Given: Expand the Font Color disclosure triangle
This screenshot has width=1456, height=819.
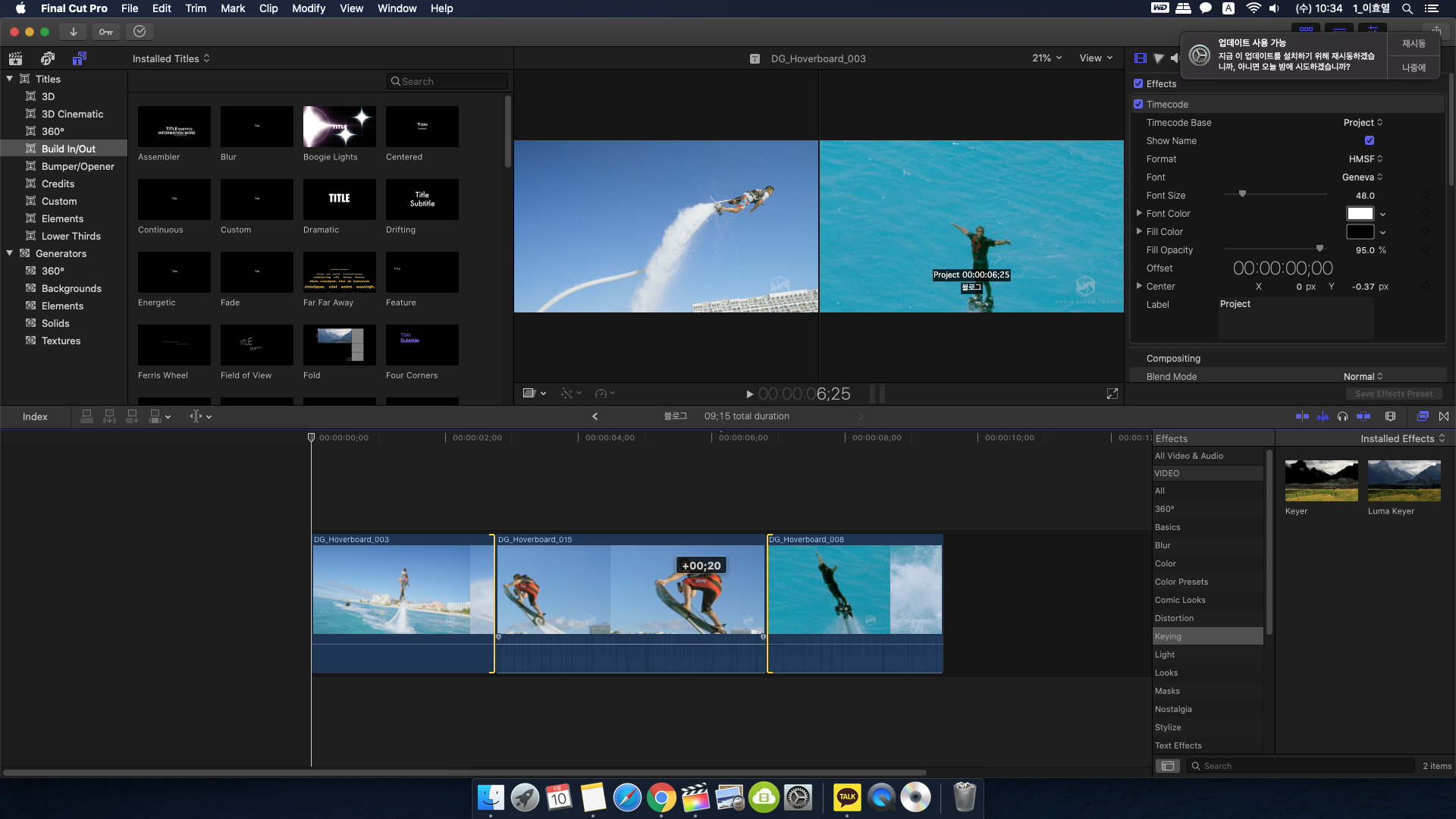Looking at the screenshot, I should [x=1139, y=214].
